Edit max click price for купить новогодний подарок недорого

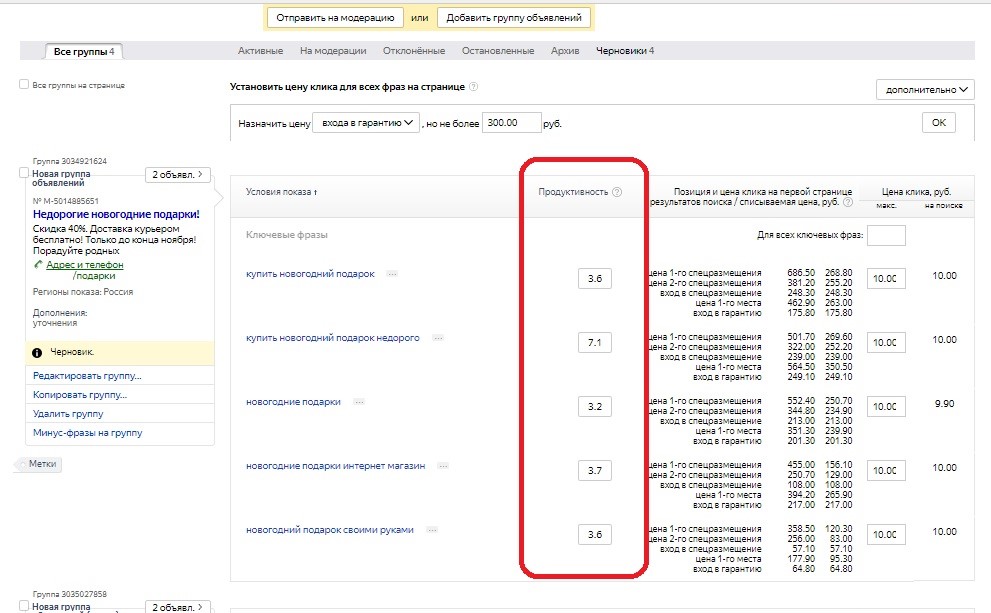(886, 343)
